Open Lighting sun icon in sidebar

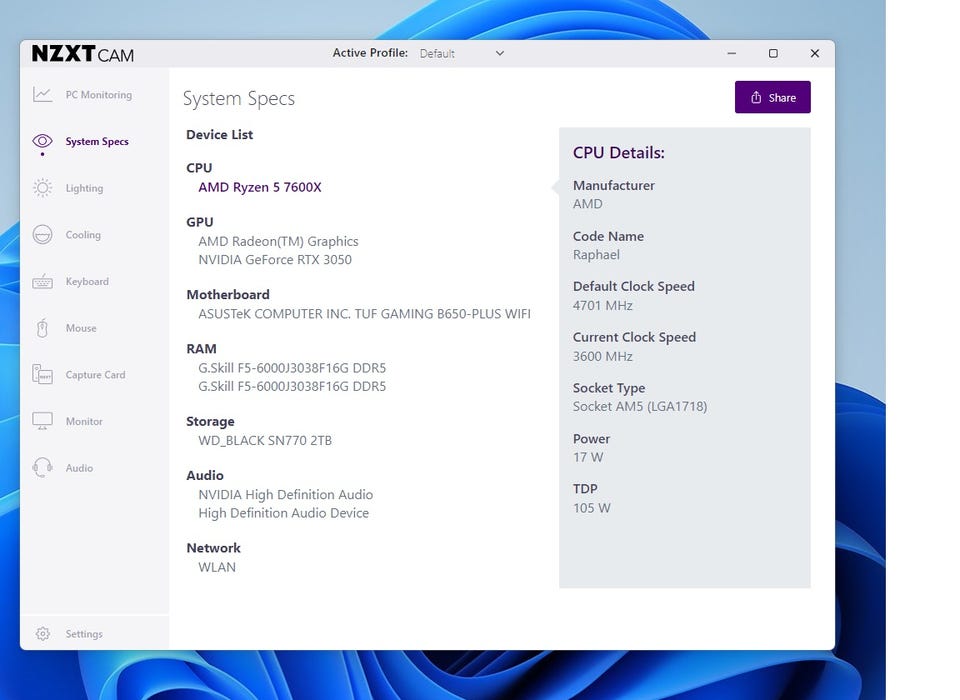coord(42,188)
